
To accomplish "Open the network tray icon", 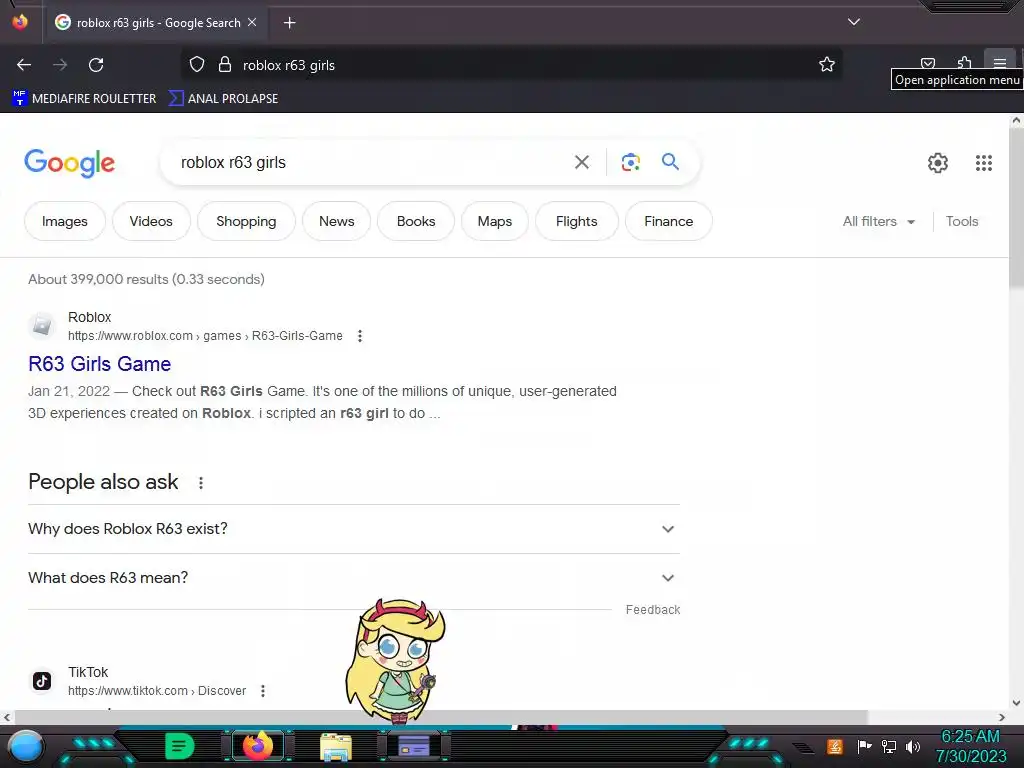I will point(889,746).
